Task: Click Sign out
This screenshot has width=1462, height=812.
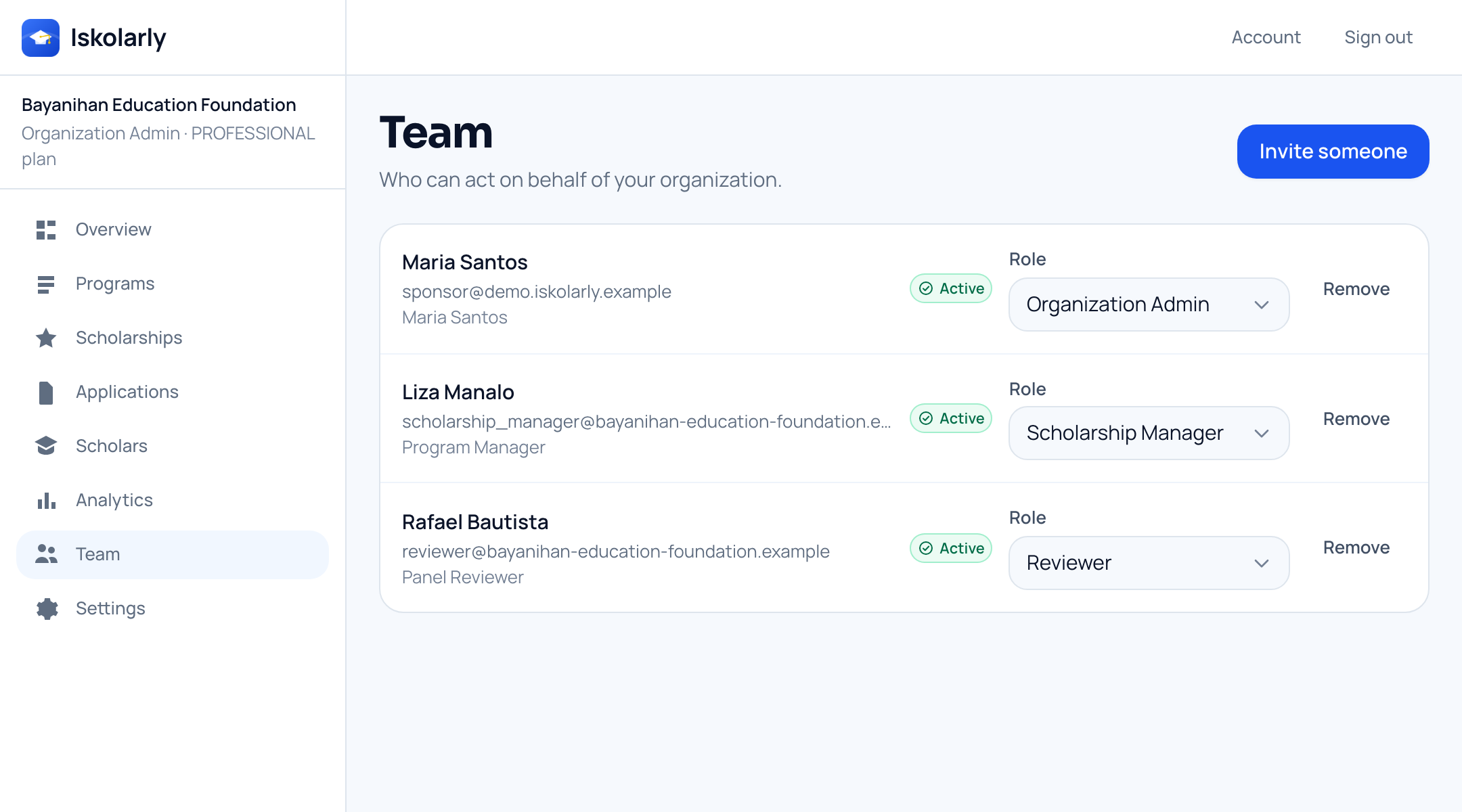Action: (x=1378, y=37)
